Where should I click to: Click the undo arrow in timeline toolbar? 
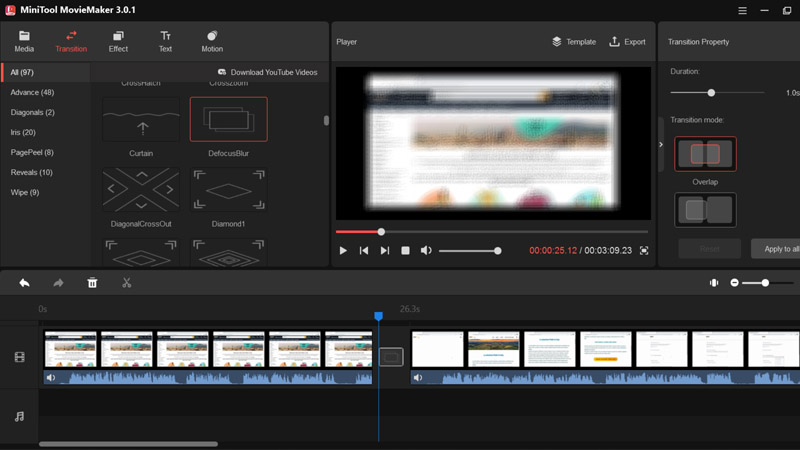[x=24, y=283]
